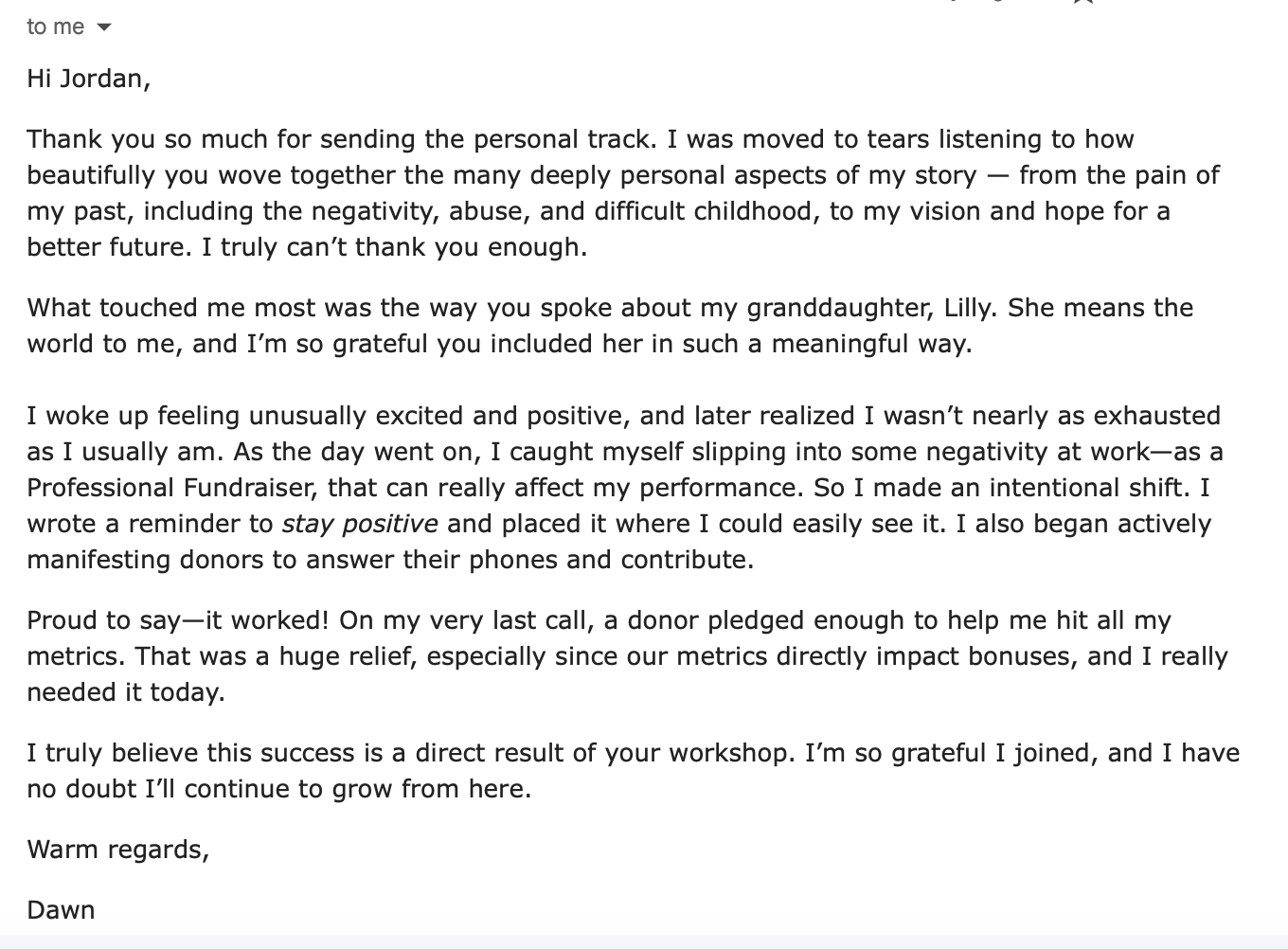Click the "to me" recipient text
The width and height of the screenshot is (1288, 949).
click(55, 27)
